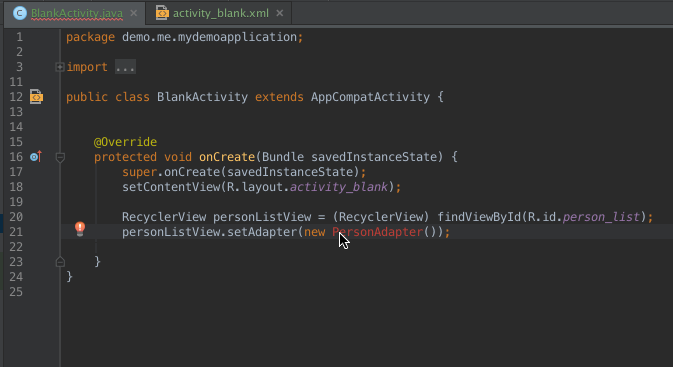Close the activity_blank.xml tab
The image size is (673, 367).
[x=279, y=13]
